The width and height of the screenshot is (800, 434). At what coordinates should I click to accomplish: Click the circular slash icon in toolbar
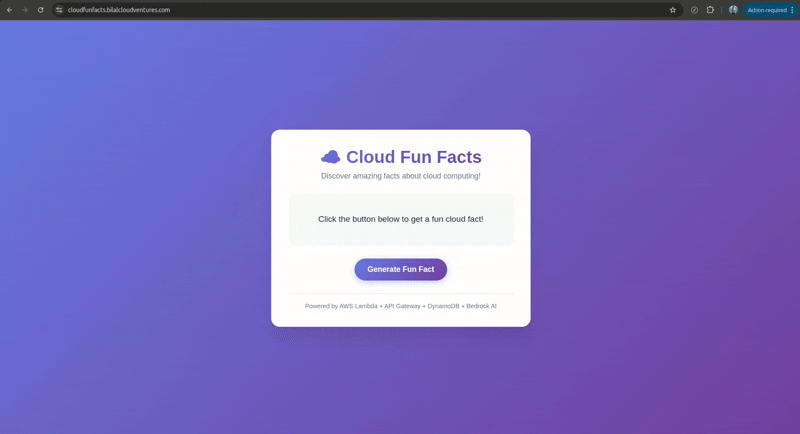pos(694,10)
